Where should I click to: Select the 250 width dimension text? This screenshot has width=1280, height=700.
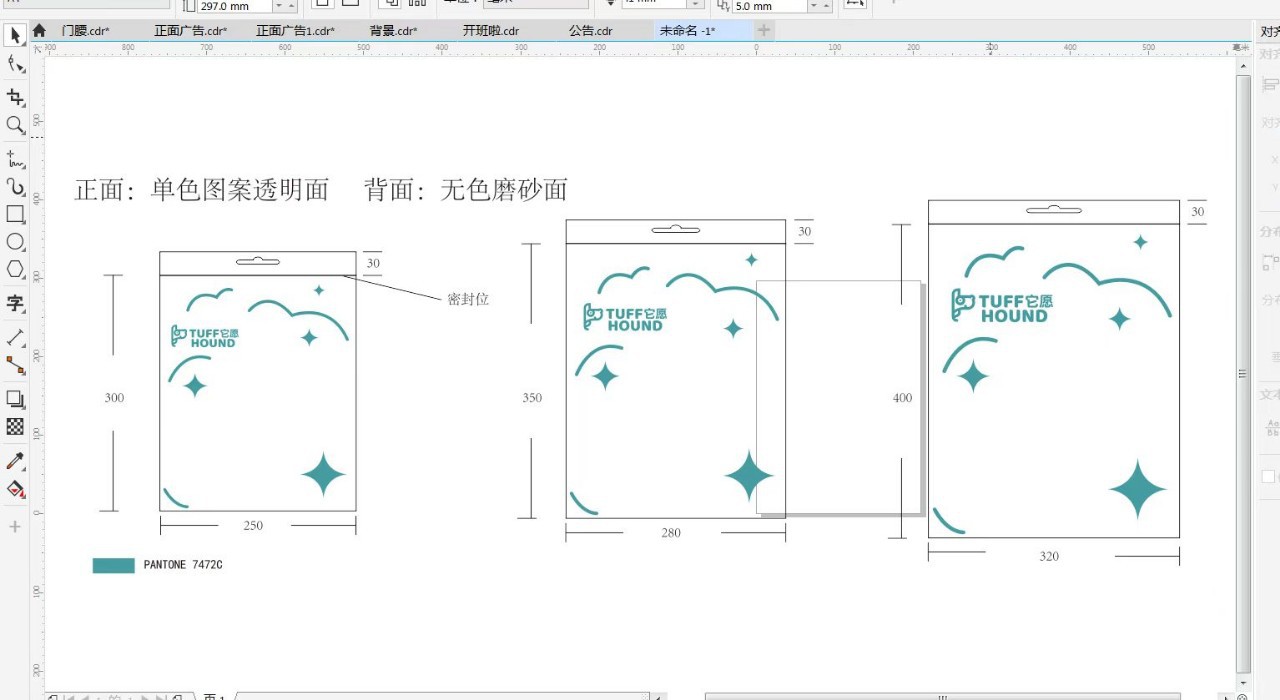coord(253,526)
